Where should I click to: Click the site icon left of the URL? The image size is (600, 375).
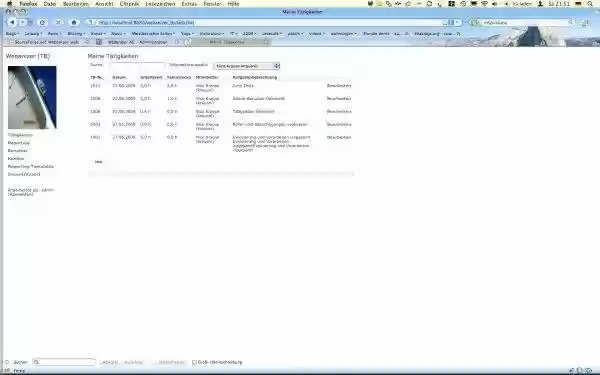pos(91,23)
